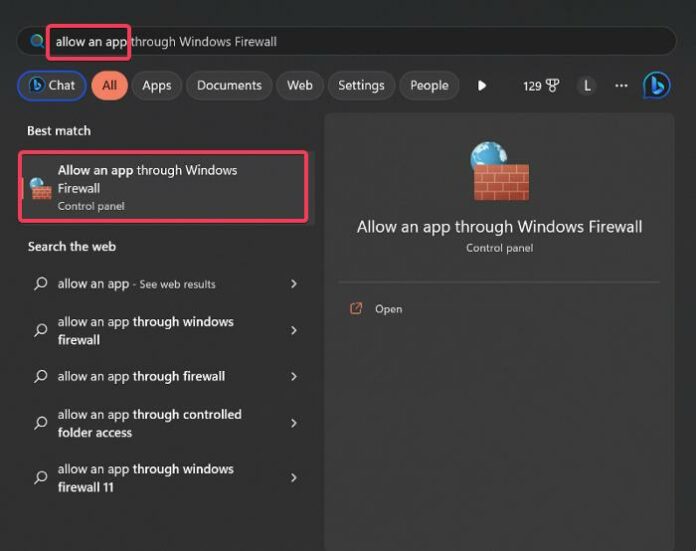
Task: Click the Open icon in details pane
Action: tap(356, 309)
